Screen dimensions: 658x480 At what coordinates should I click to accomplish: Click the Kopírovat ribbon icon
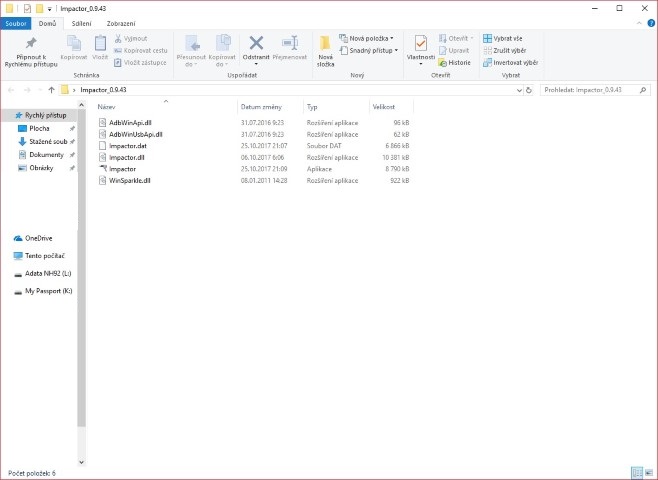74,43
